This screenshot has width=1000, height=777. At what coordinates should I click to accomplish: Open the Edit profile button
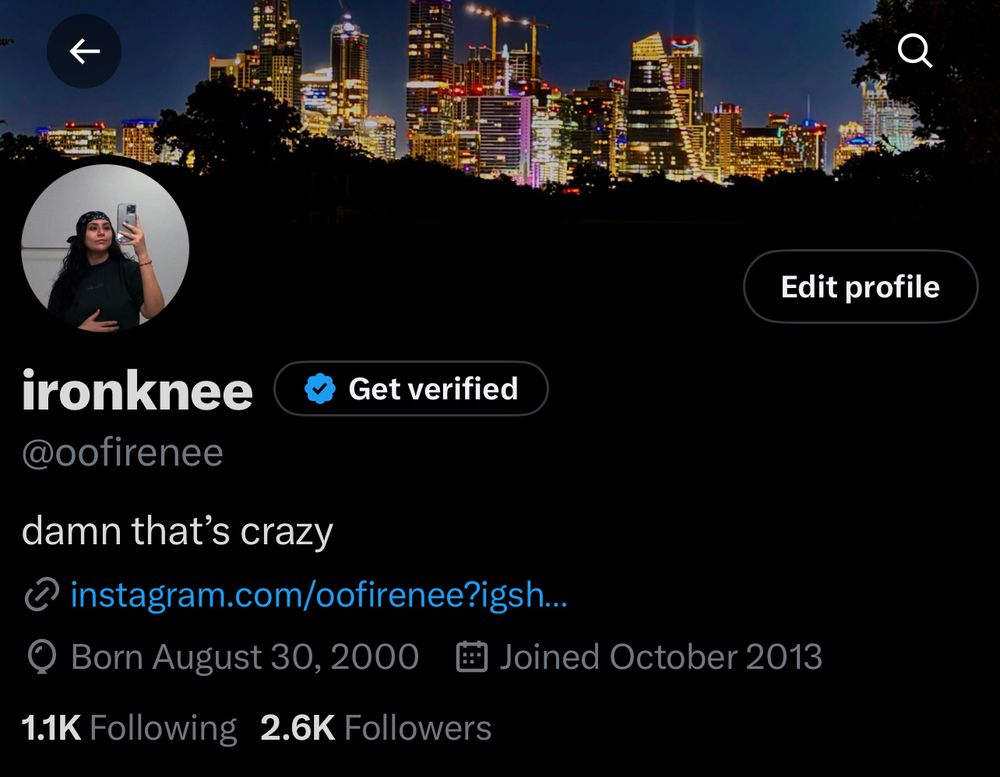[860, 286]
